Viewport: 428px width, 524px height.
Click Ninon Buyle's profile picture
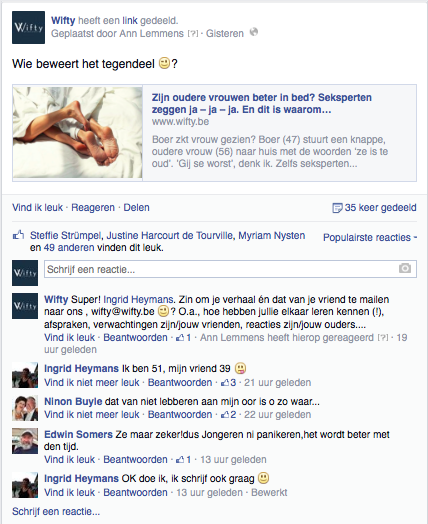pyautogui.click(x=25, y=408)
